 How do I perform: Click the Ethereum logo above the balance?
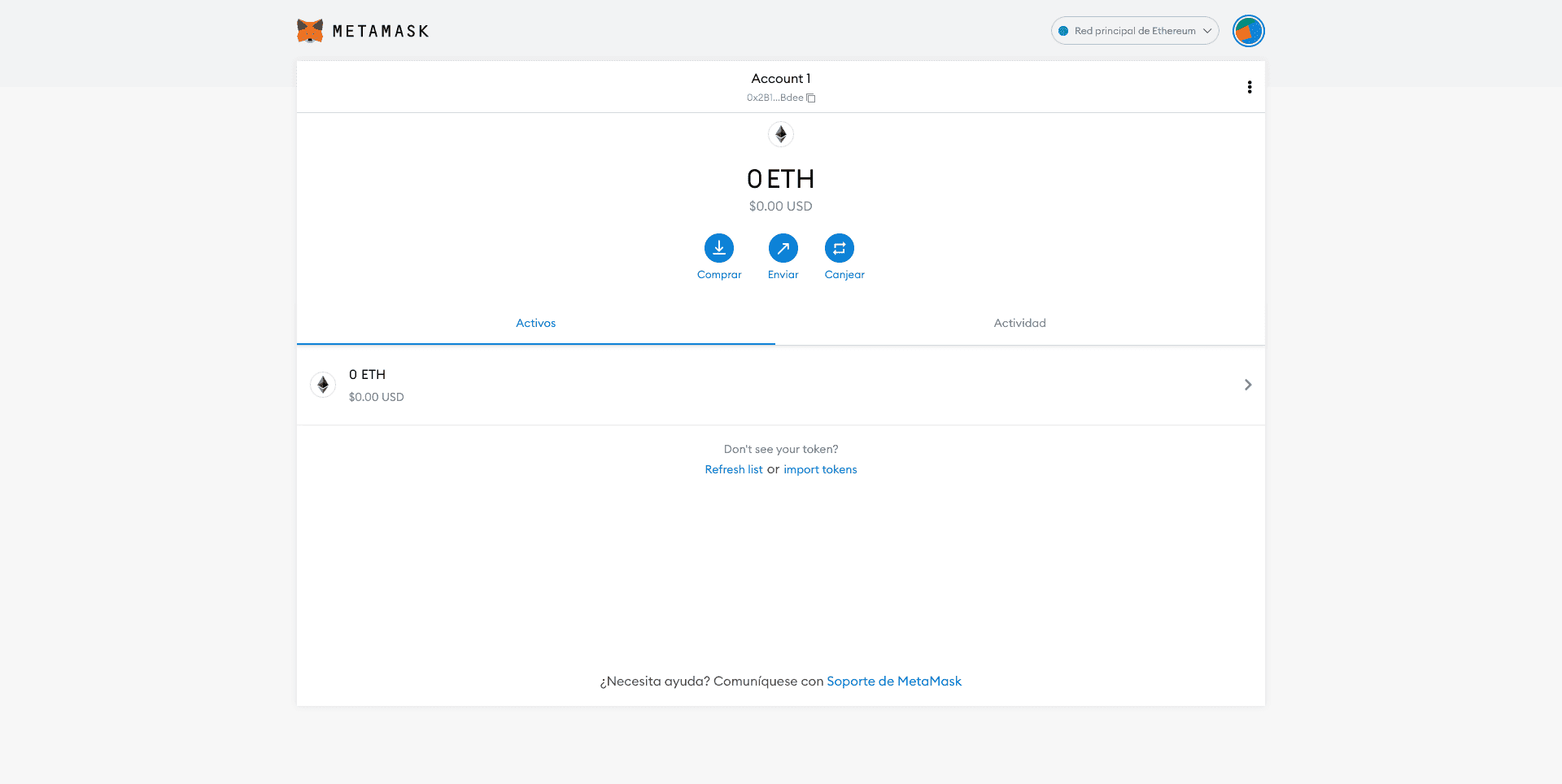pos(781,134)
